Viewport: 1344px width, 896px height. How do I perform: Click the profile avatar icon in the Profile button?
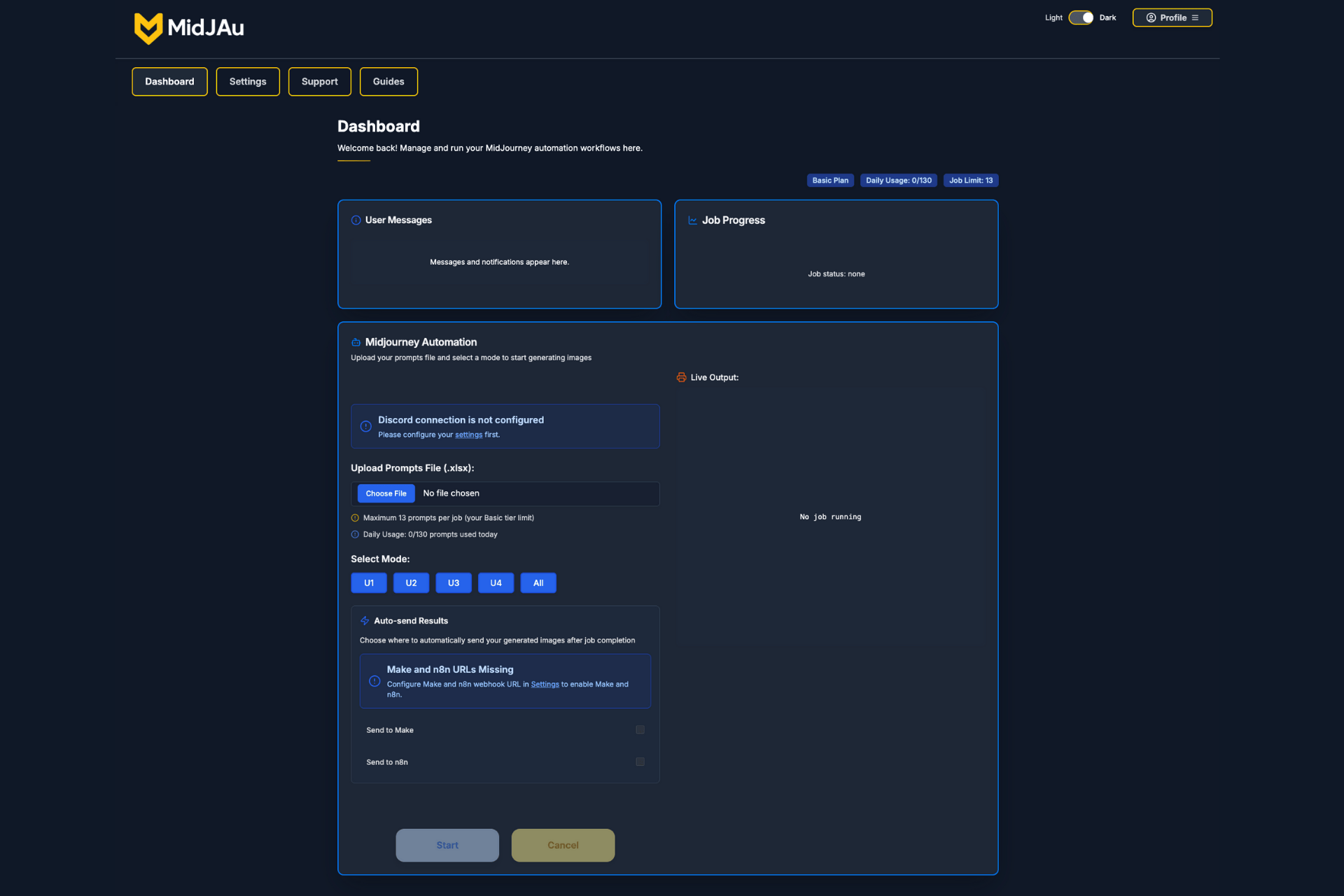pyautogui.click(x=1151, y=17)
